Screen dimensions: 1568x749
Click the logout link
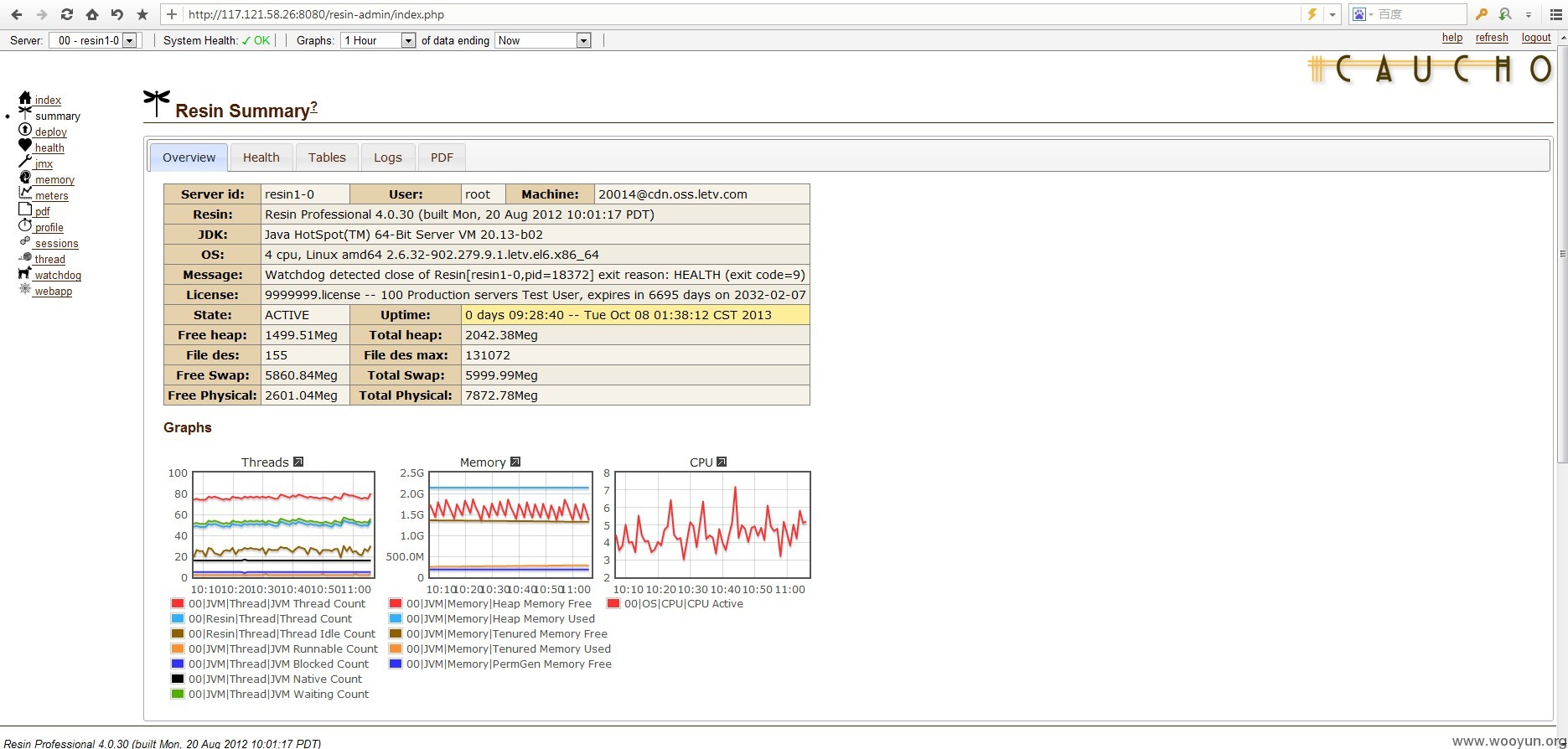click(1536, 38)
